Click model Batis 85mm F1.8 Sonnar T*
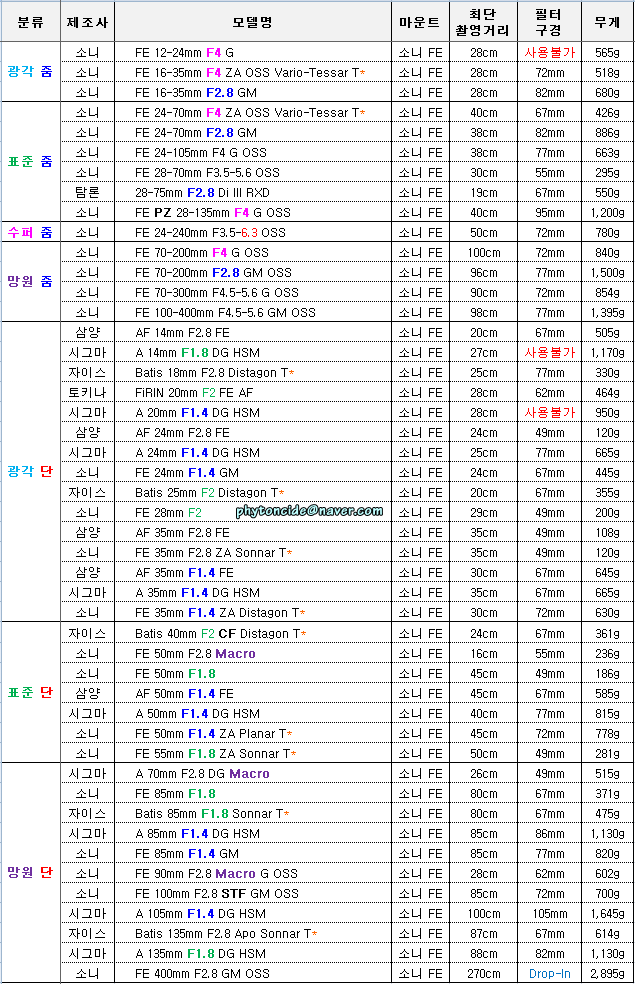635x984 pixels. [212, 815]
